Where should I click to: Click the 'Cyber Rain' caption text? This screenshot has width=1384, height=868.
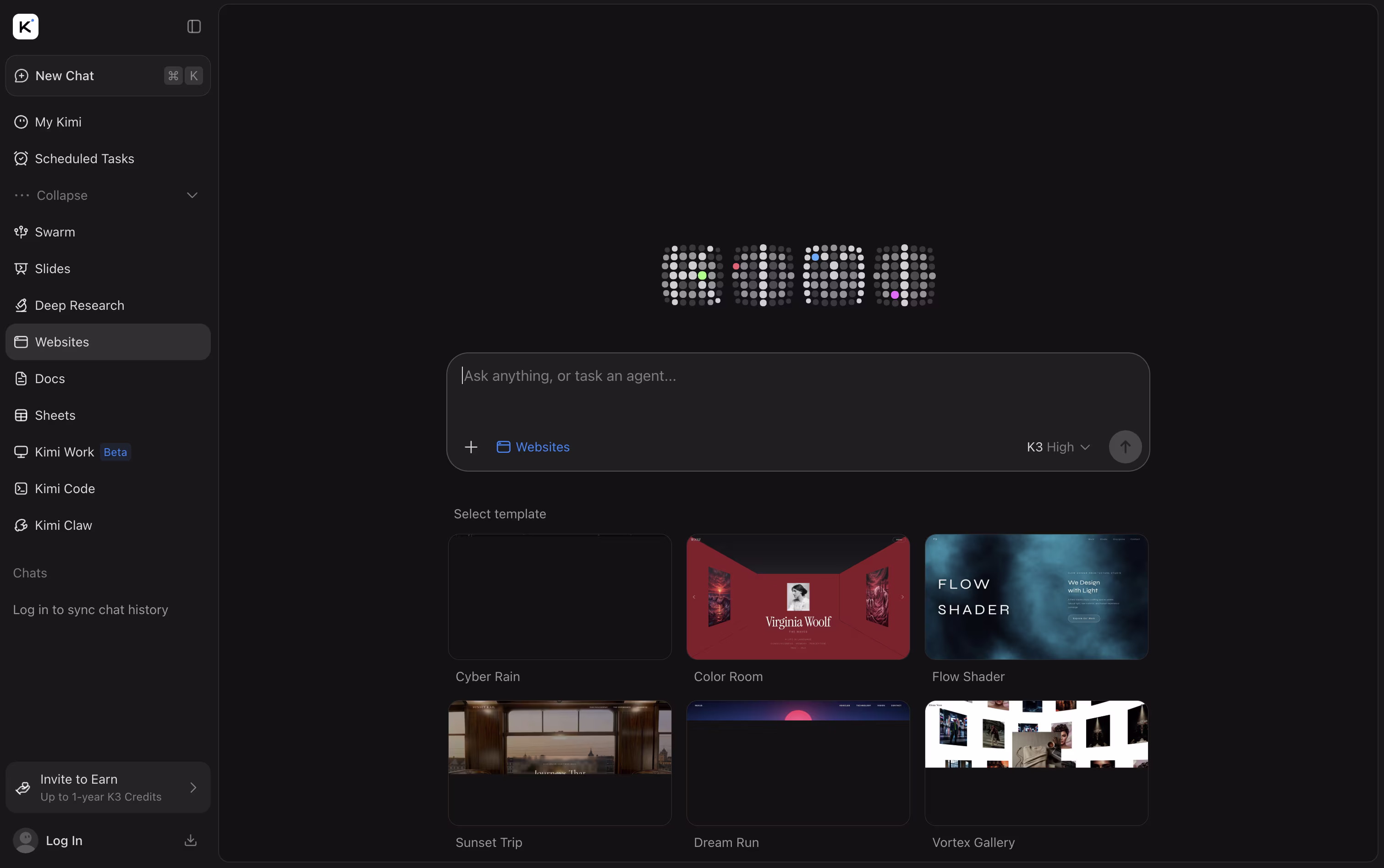click(x=487, y=677)
